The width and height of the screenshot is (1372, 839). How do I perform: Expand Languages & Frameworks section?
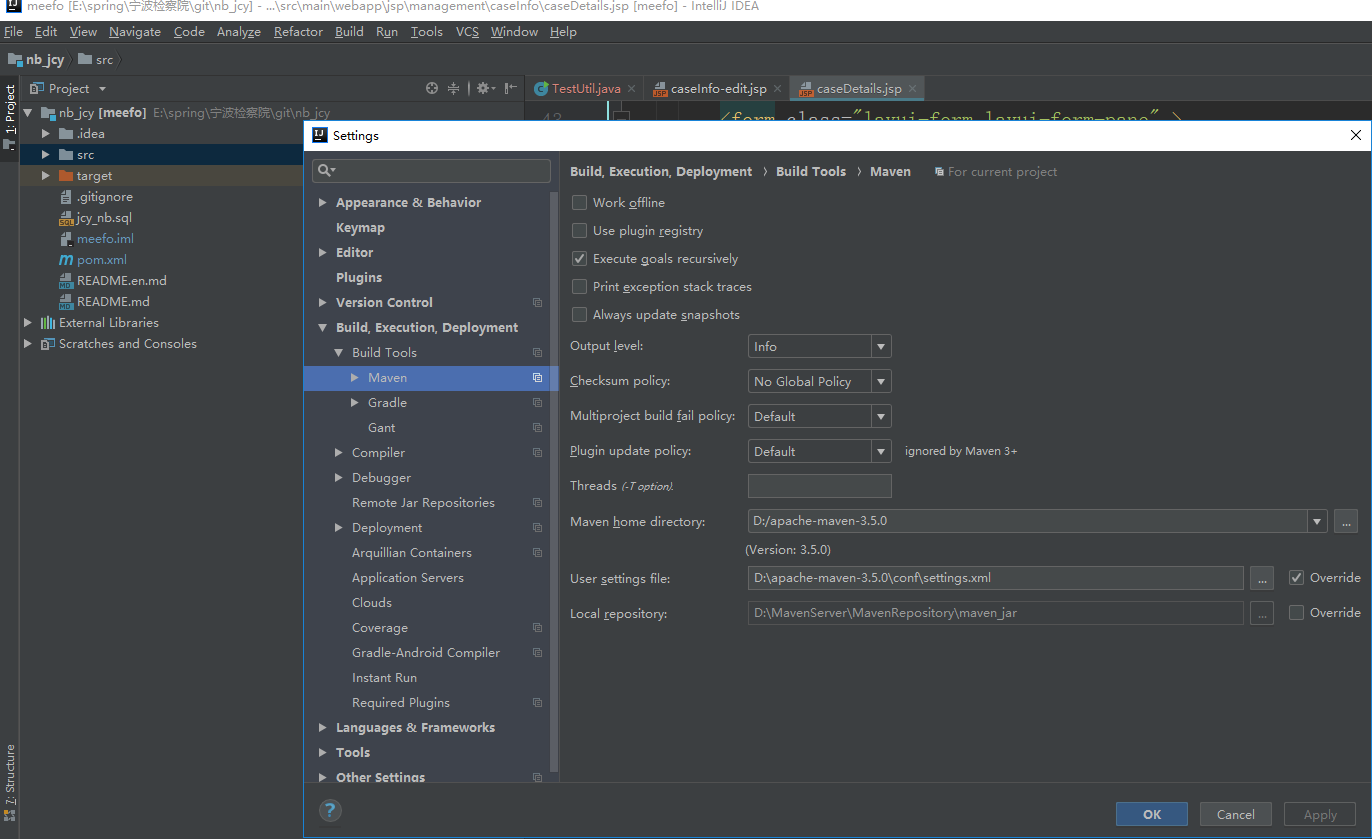(x=323, y=728)
